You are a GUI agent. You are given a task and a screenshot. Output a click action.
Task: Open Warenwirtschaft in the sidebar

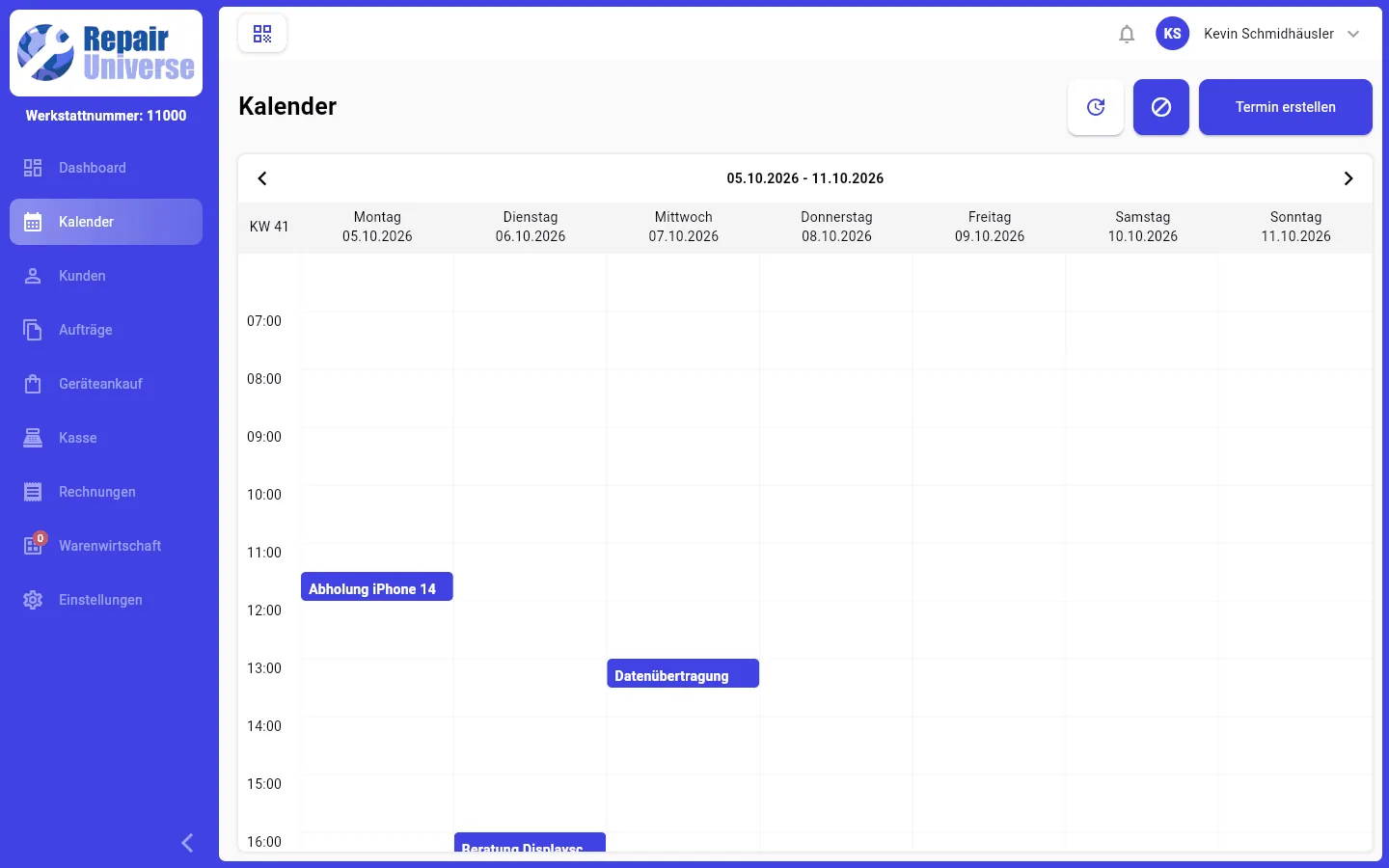pyautogui.click(x=106, y=546)
